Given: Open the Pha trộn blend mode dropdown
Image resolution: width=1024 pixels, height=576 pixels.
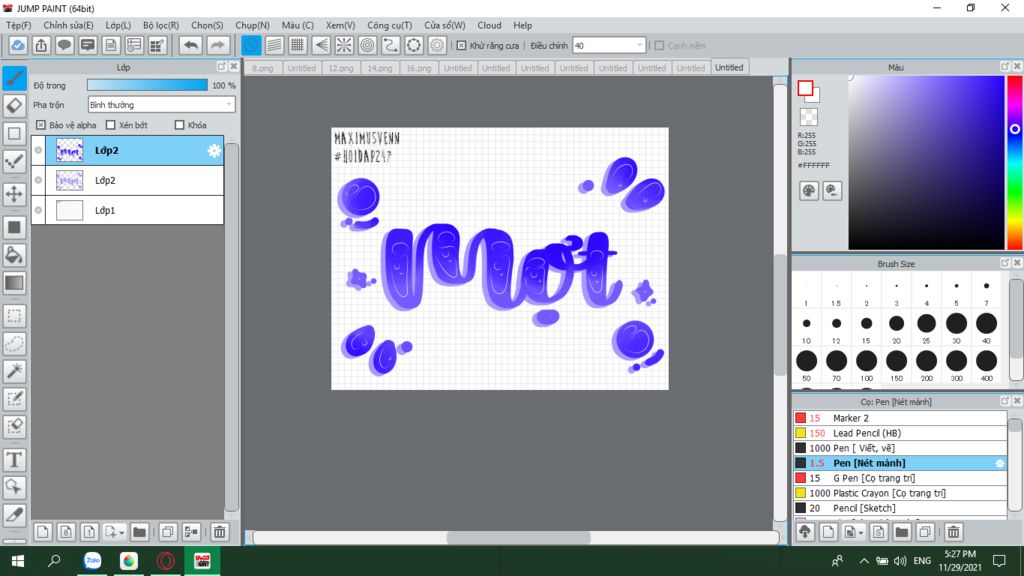Looking at the screenshot, I should click(x=161, y=104).
